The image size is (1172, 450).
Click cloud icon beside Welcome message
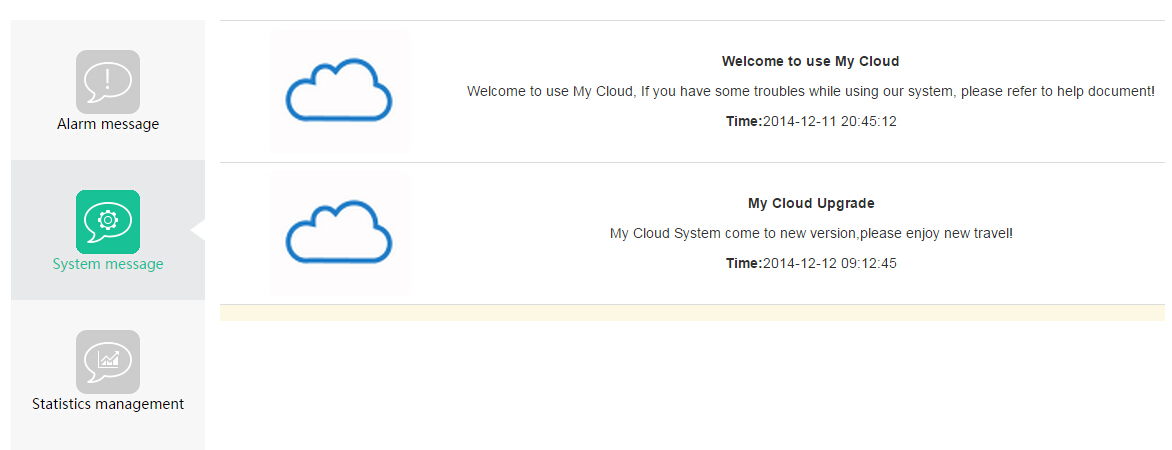pos(339,92)
